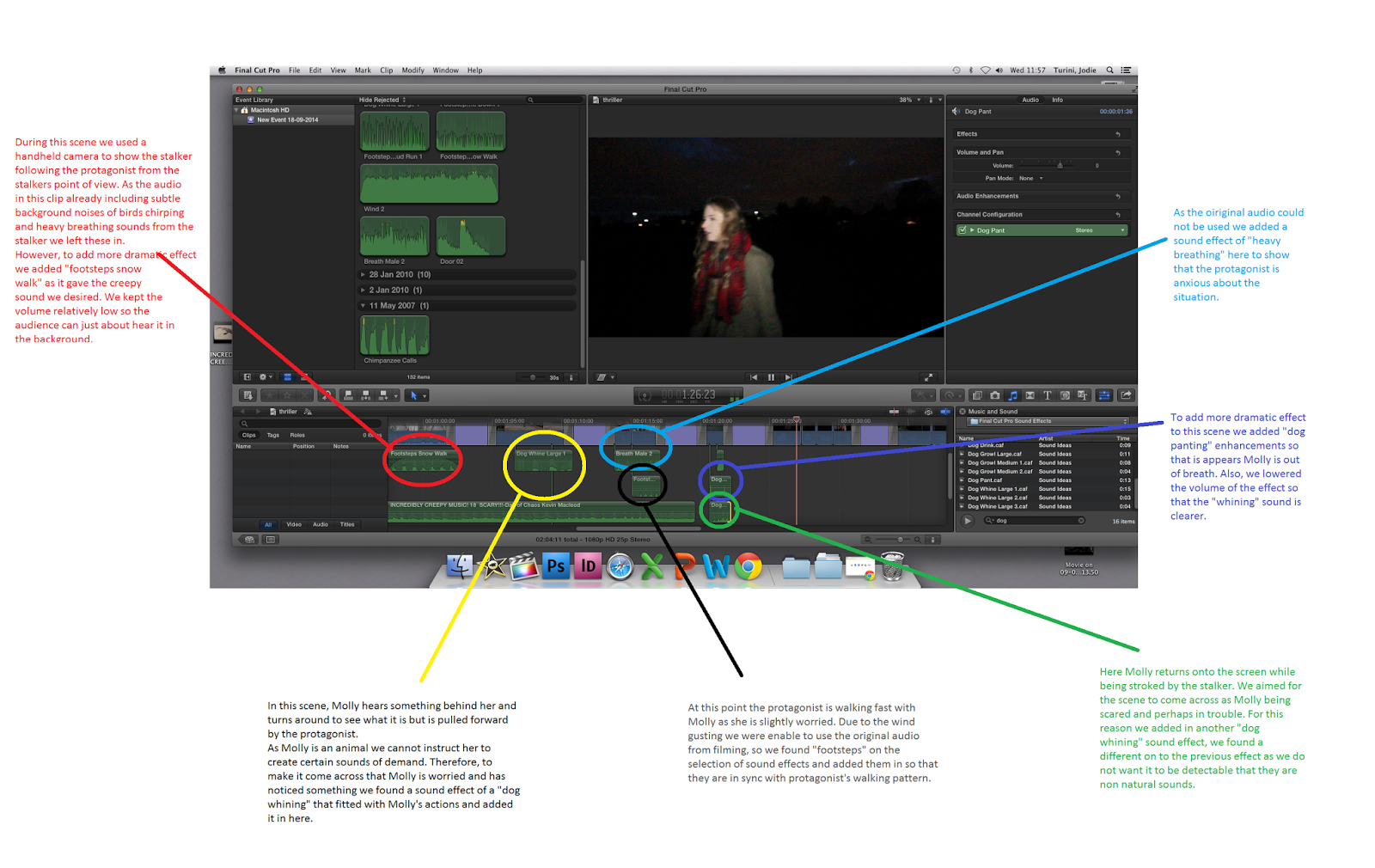This screenshot has width=1375, height=868.
Task: Click the Import Media icon in toolbar
Action: 247,395
